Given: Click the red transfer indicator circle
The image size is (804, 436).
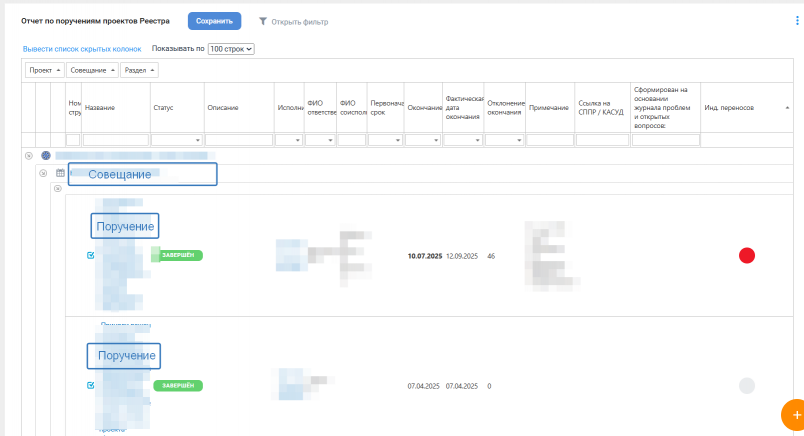Looking at the screenshot, I should [746, 256].
